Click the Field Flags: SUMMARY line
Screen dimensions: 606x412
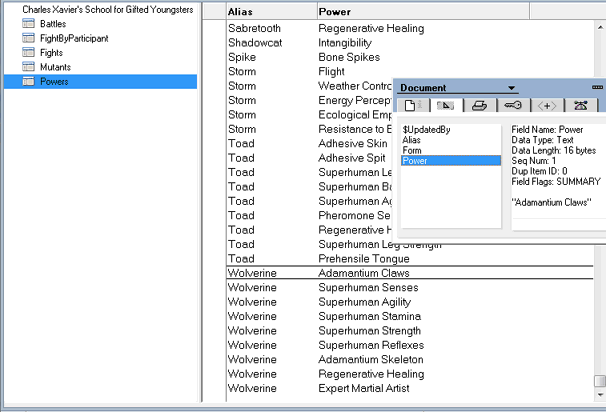click(x=556, y=182)
